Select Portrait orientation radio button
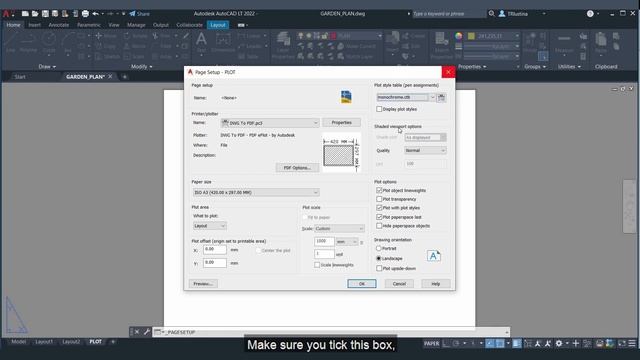 (379, 248)
